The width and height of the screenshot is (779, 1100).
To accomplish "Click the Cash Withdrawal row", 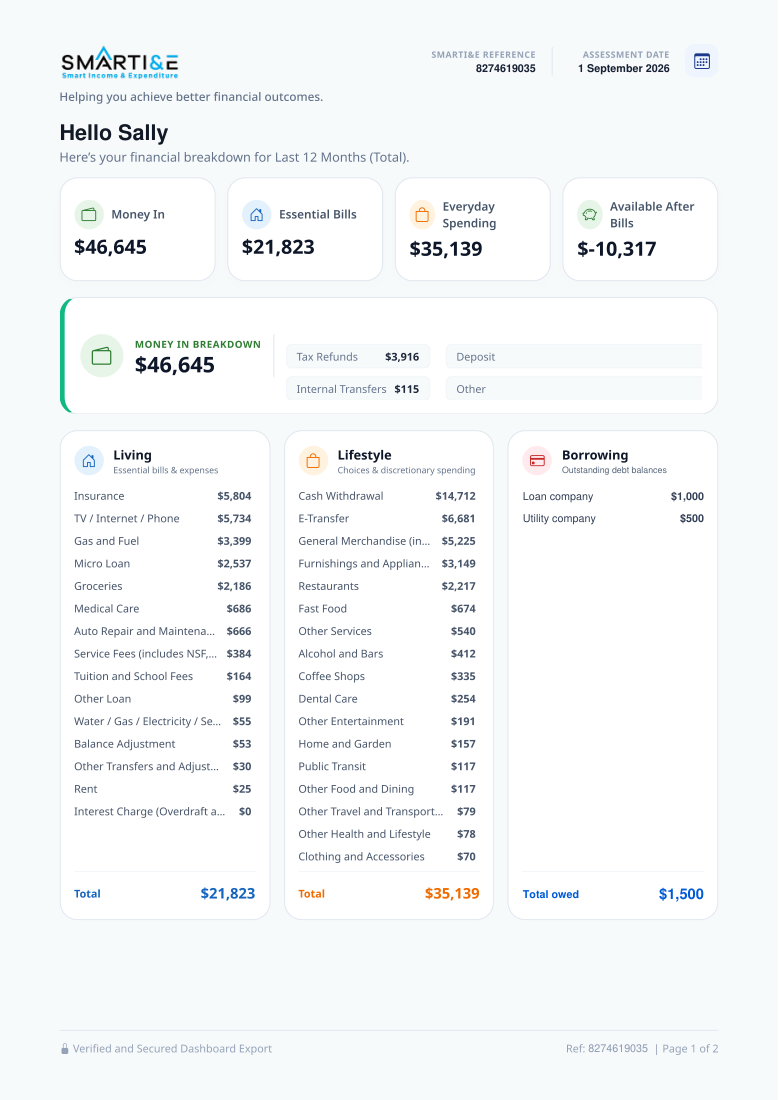I will 387,496.
